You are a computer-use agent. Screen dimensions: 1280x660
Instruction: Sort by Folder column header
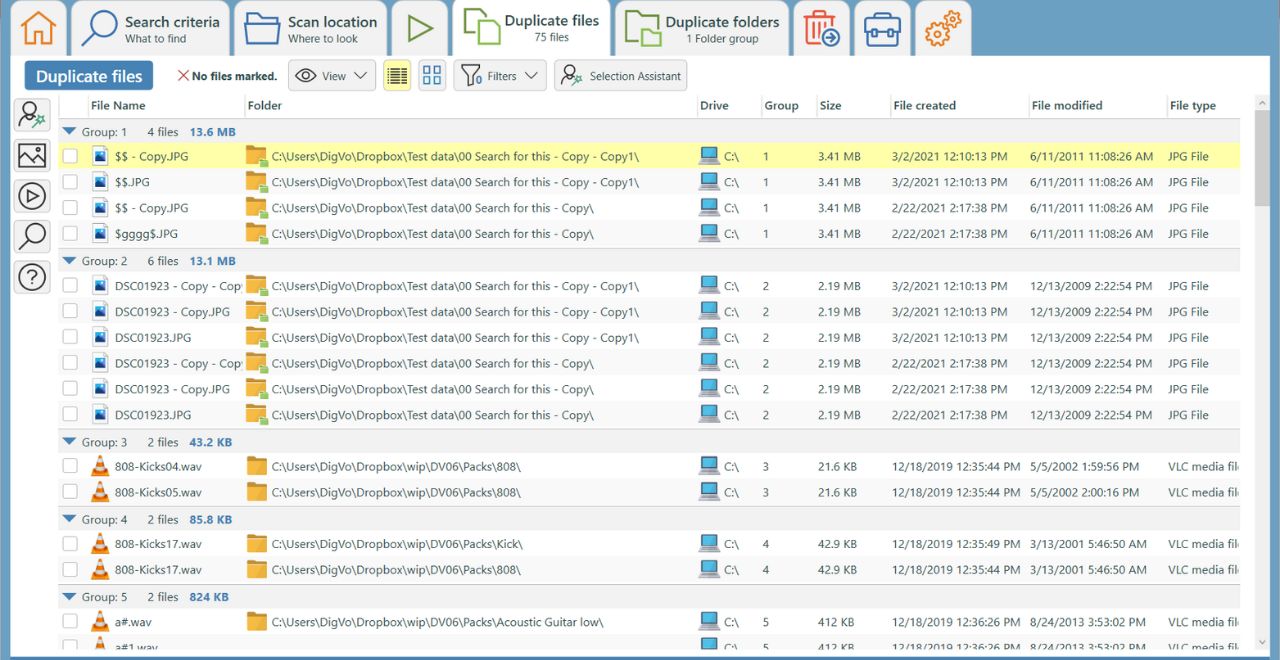(265, 105)
